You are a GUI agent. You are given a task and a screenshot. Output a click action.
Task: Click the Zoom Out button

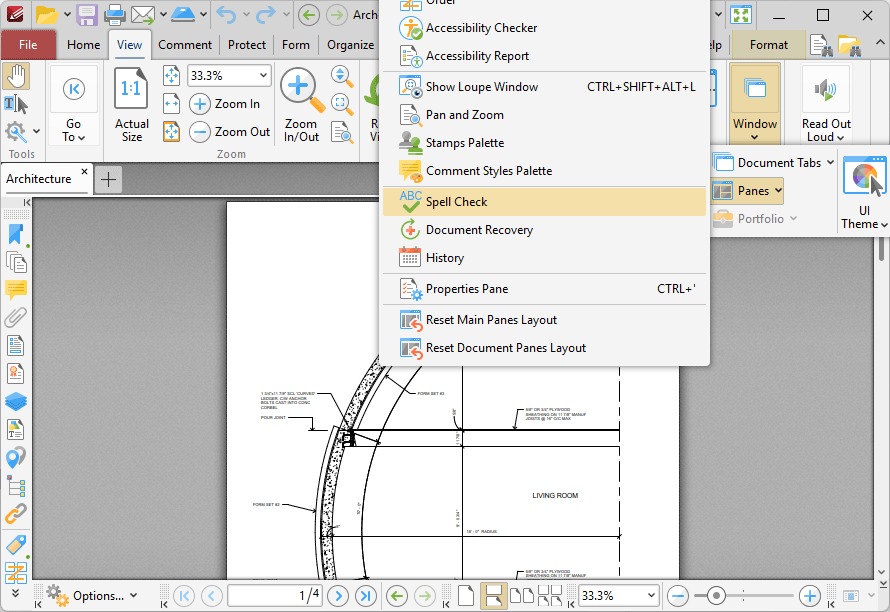pos(231,132)
